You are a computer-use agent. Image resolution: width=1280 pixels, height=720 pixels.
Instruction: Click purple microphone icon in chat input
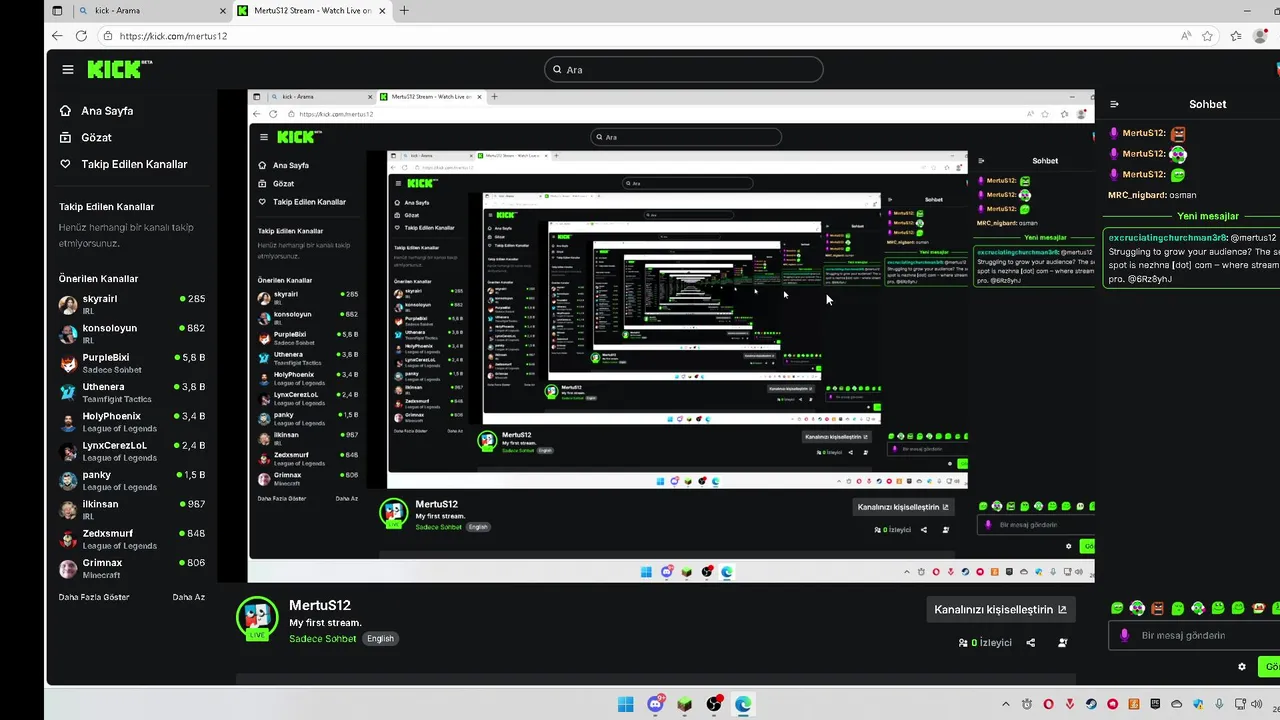1124,635
